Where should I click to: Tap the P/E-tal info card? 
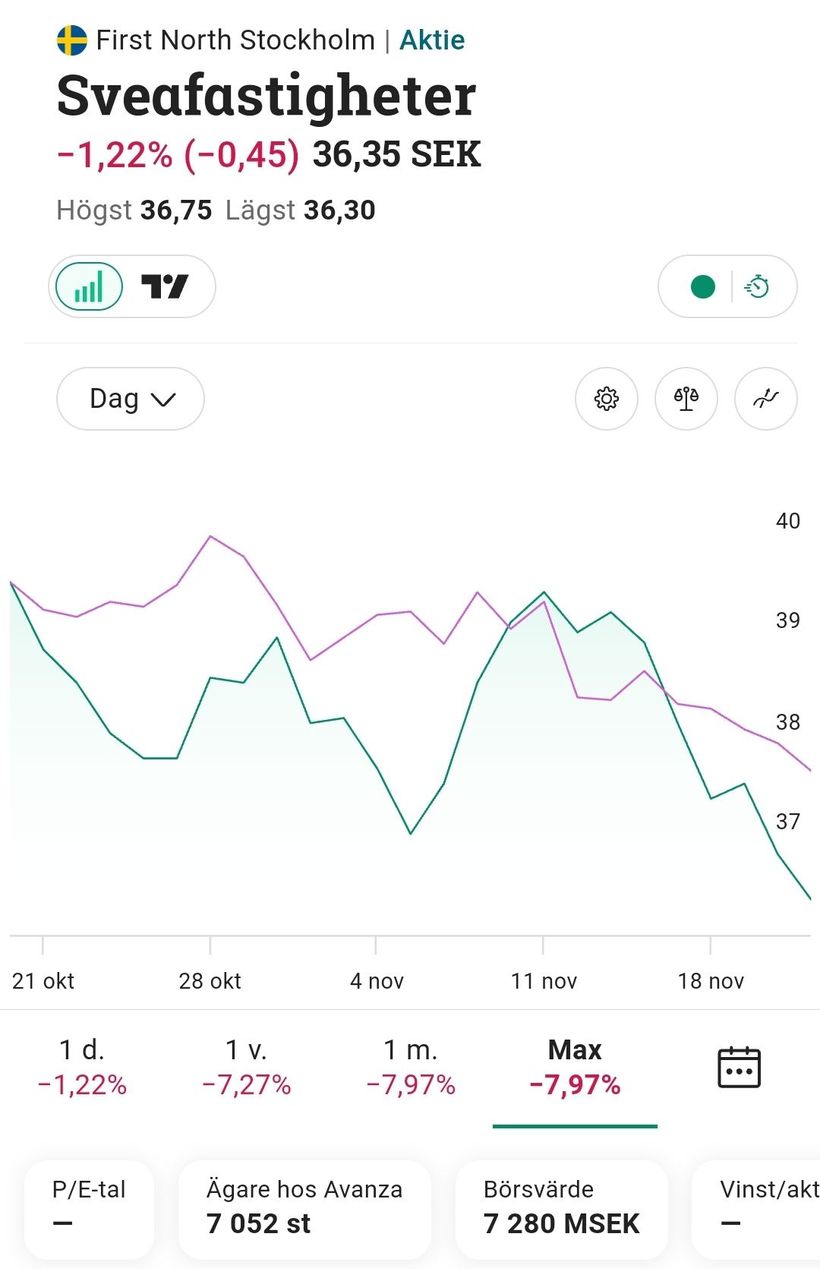pyautogui.click(x=89, y=1207)
